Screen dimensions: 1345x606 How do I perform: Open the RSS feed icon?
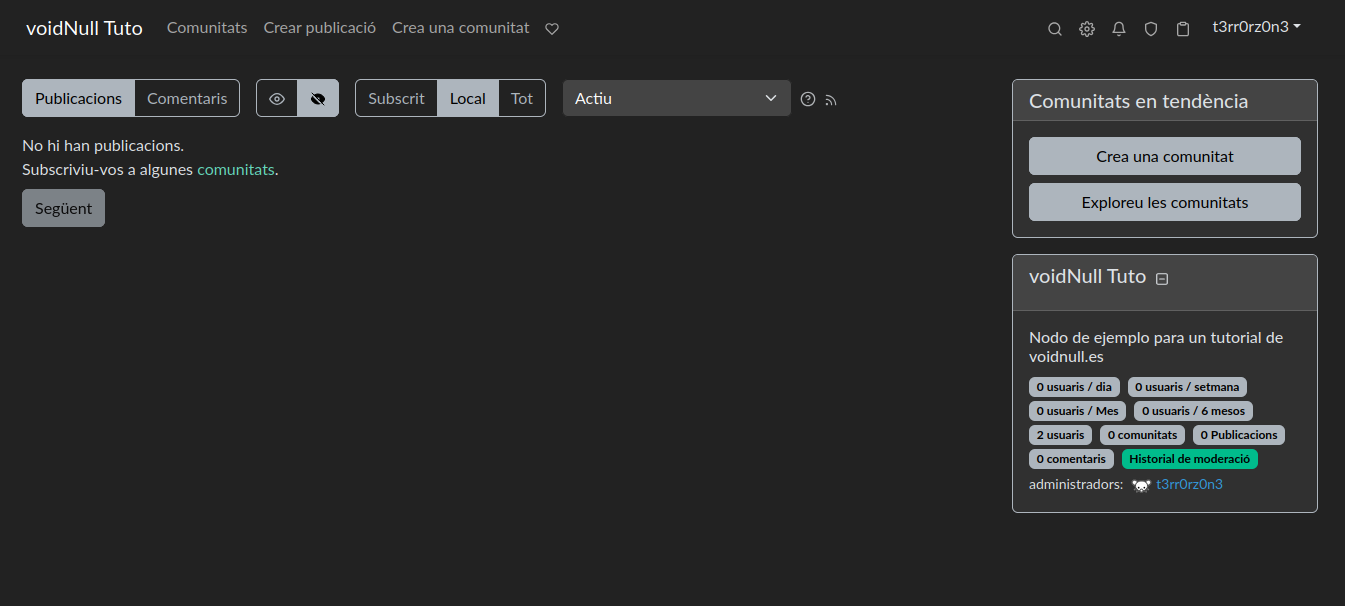[x=830, y=99]
